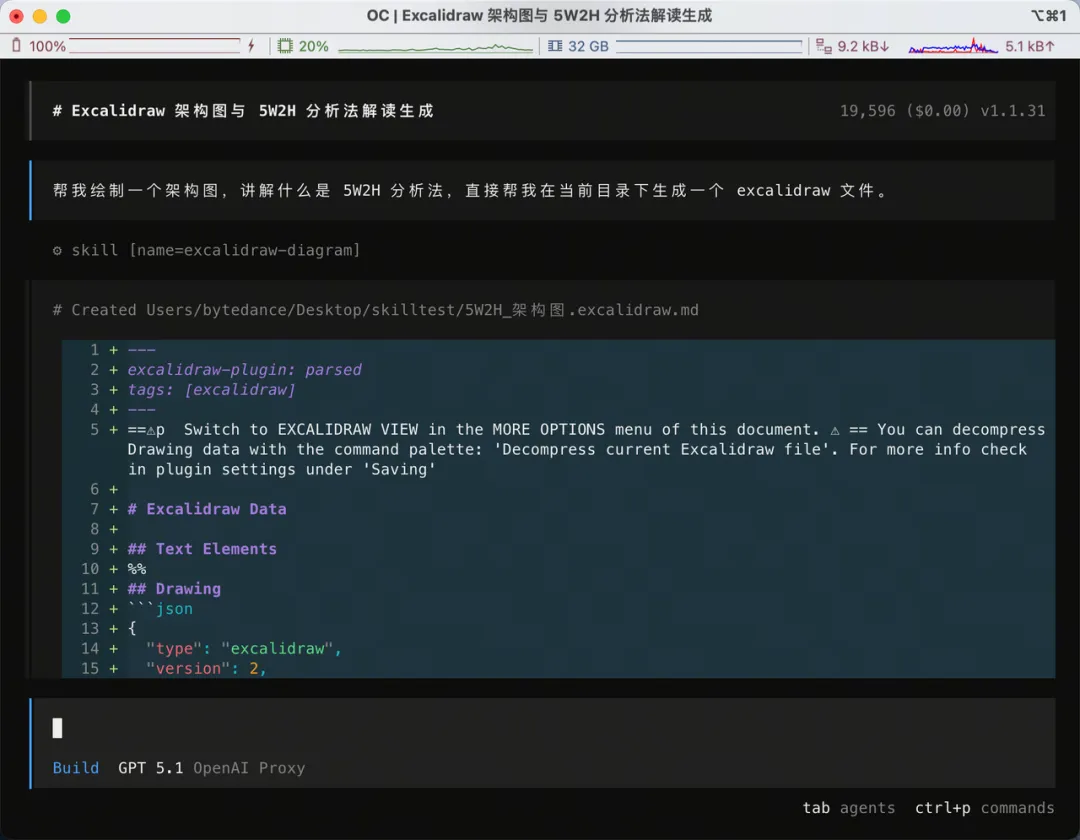
Task: Click the battery level bar
Action: (155, 46)
